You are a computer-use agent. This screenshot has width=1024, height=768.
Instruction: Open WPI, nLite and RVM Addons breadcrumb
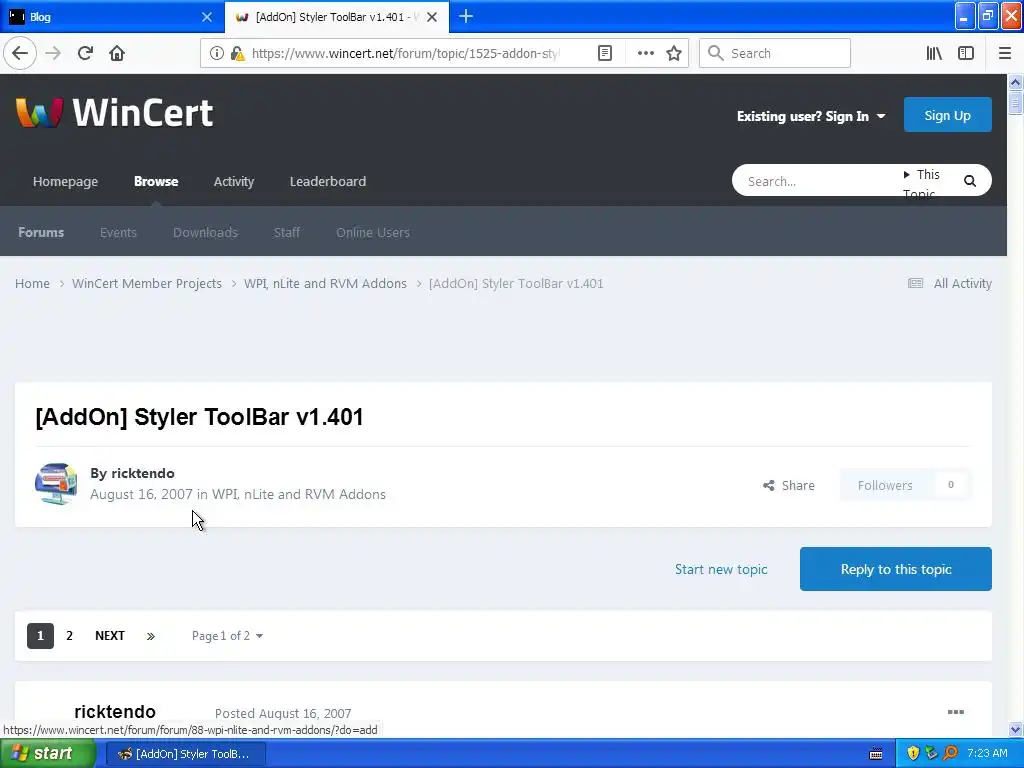coord(325,283)
